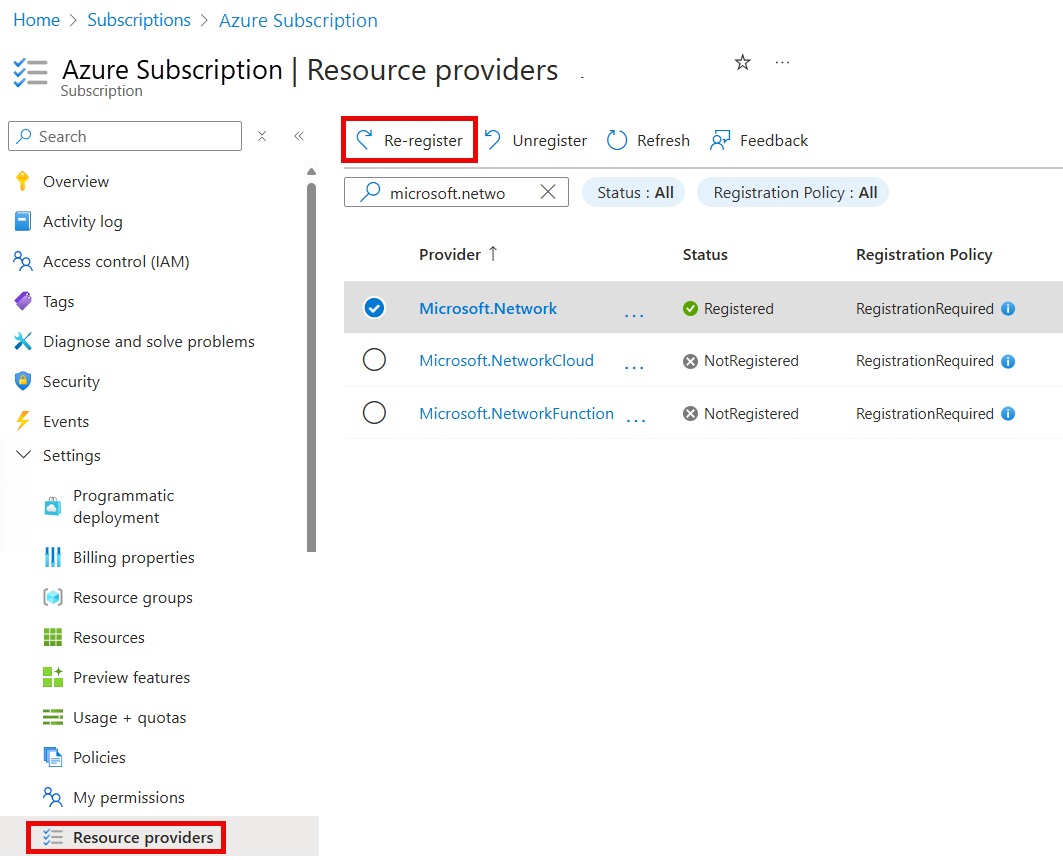
Task: Open the Registration Policy : All filter
Action: click(794, 192)
